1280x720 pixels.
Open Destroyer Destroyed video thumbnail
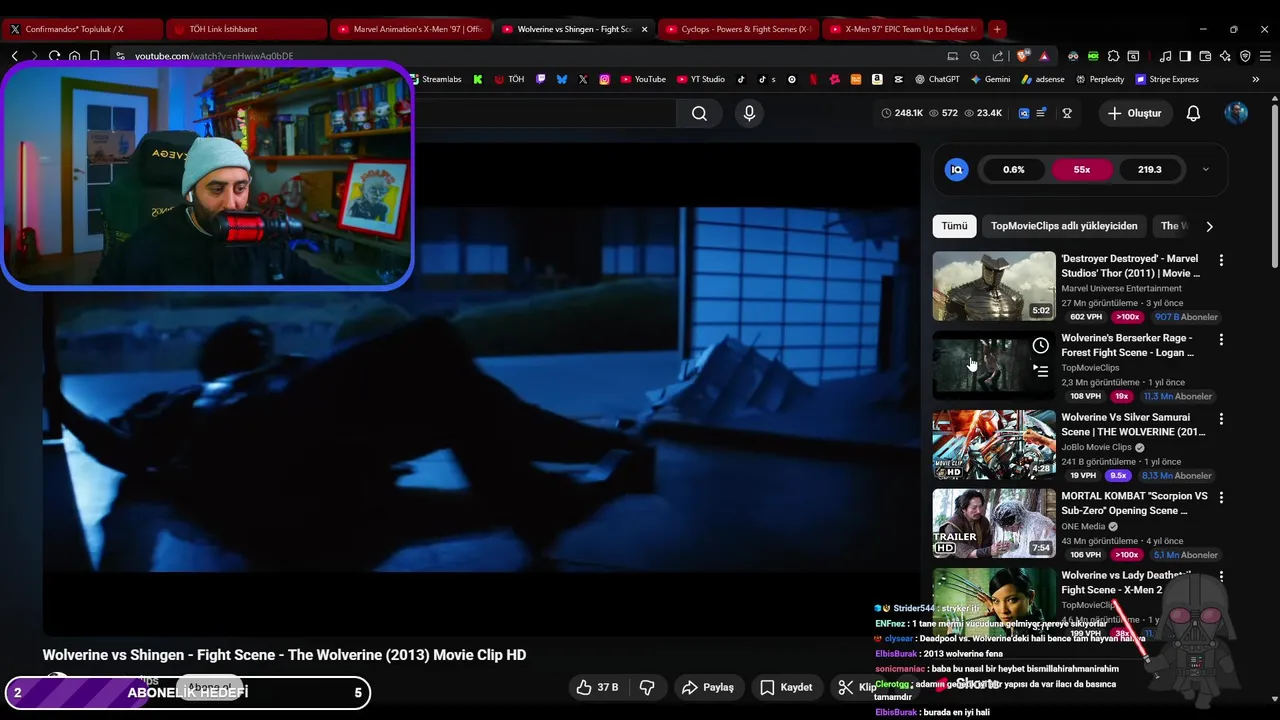pyautogui.click(x=994, y=286)
